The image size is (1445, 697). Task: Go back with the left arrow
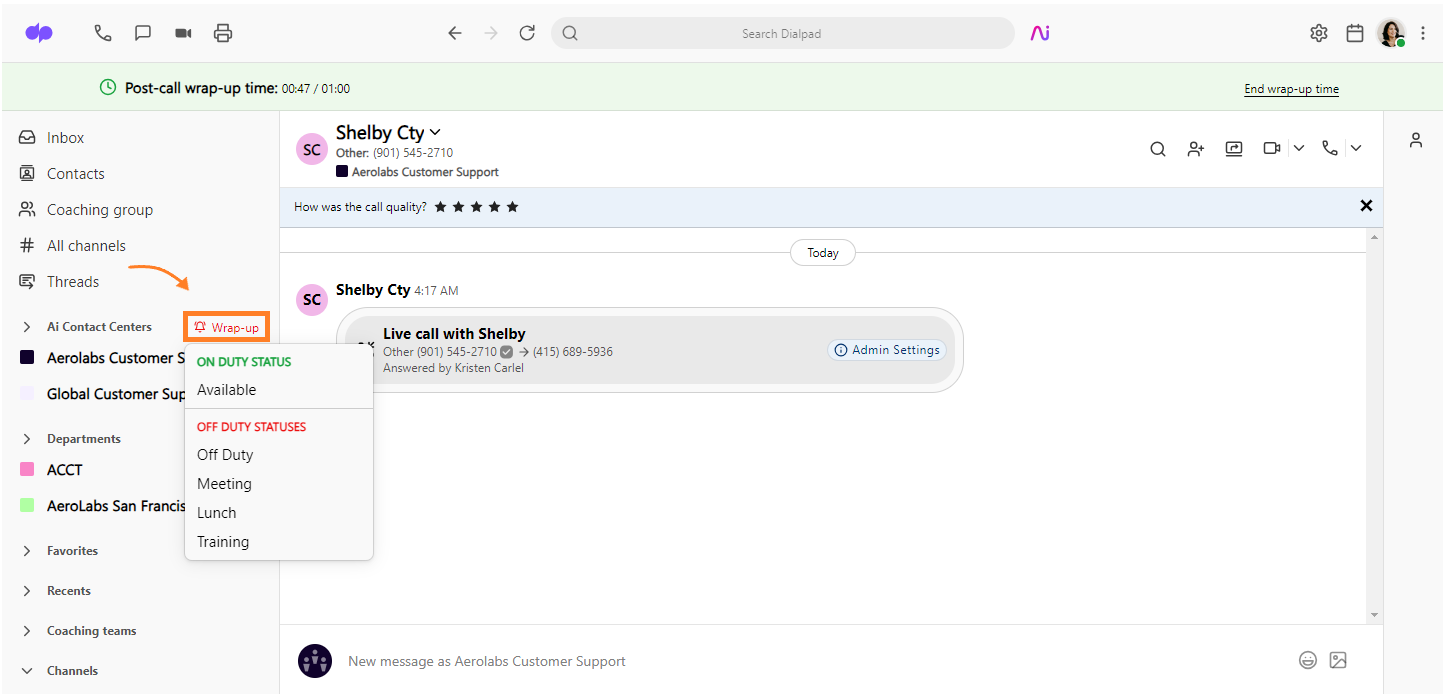(454, 33)
